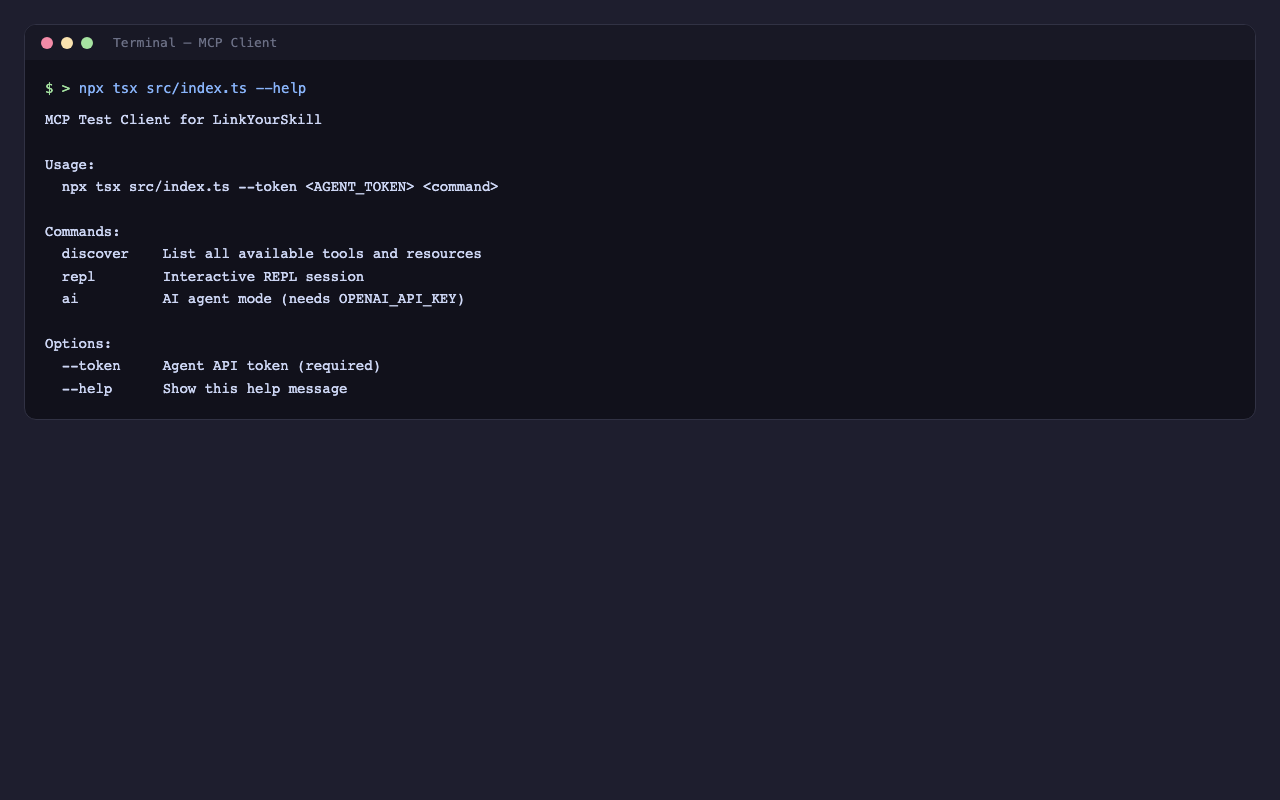Click the 'Terminal — MCP Client' window title
This screenshot has height=800, width=1280.
click(x=195, y=43)
